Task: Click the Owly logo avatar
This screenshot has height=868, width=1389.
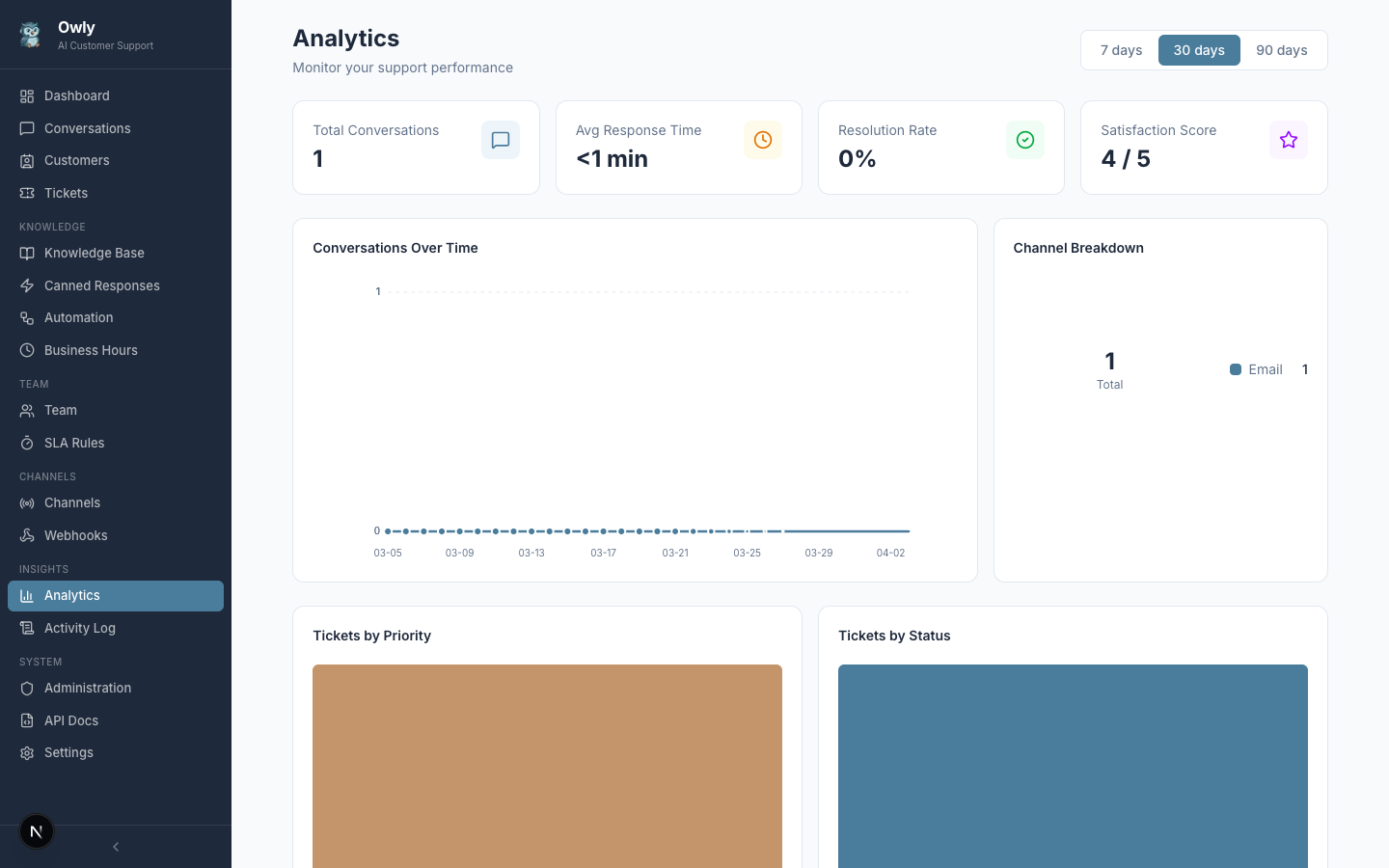Action: tap(30, 34)
